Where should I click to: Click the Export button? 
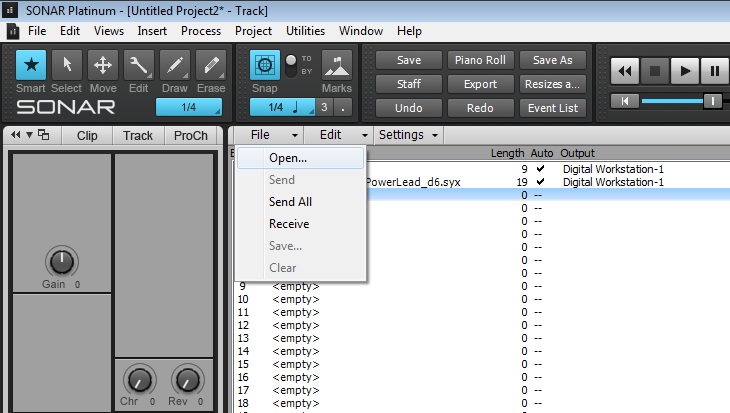(x=480, y=84)
